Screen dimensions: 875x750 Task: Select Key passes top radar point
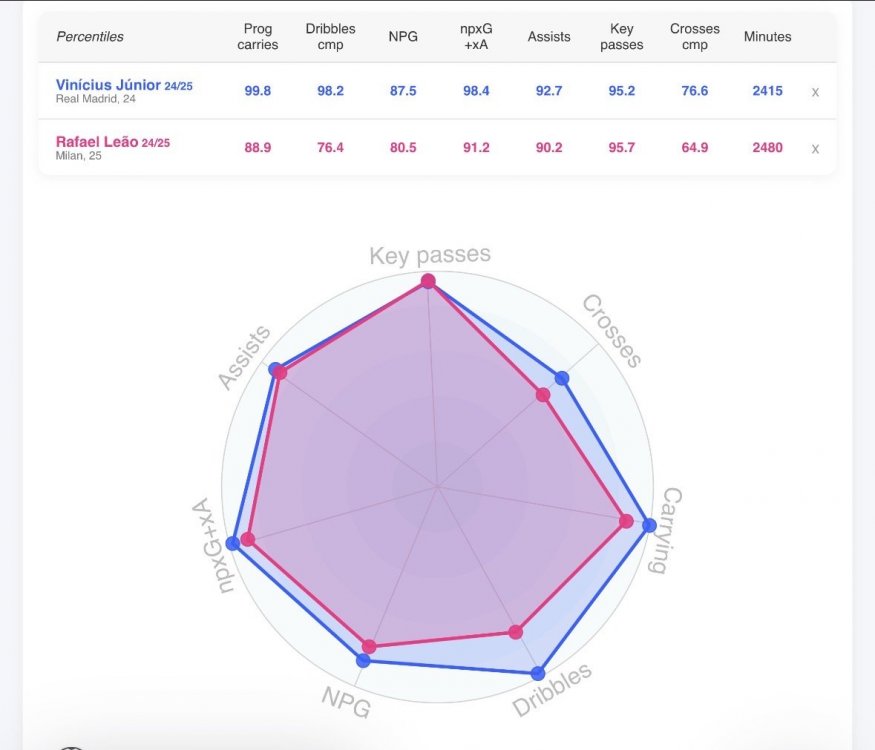coord(428,281)
